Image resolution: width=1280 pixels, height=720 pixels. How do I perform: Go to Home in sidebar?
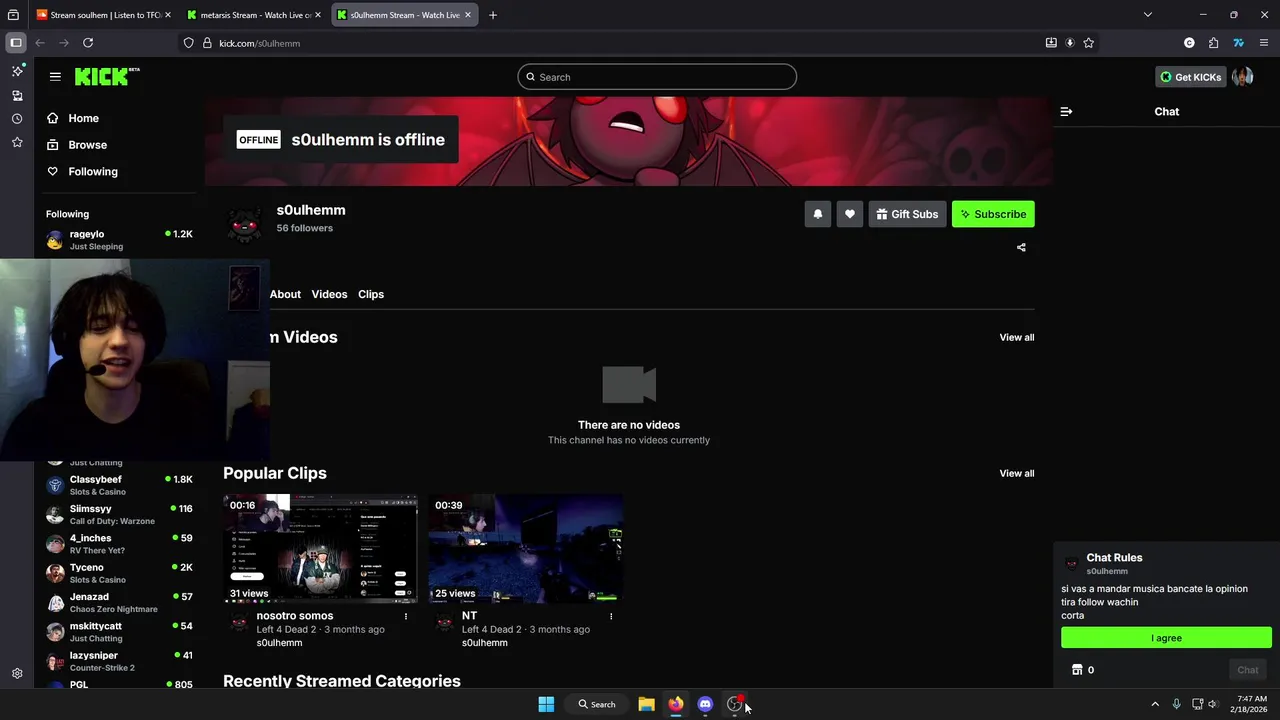click(83, 118)
